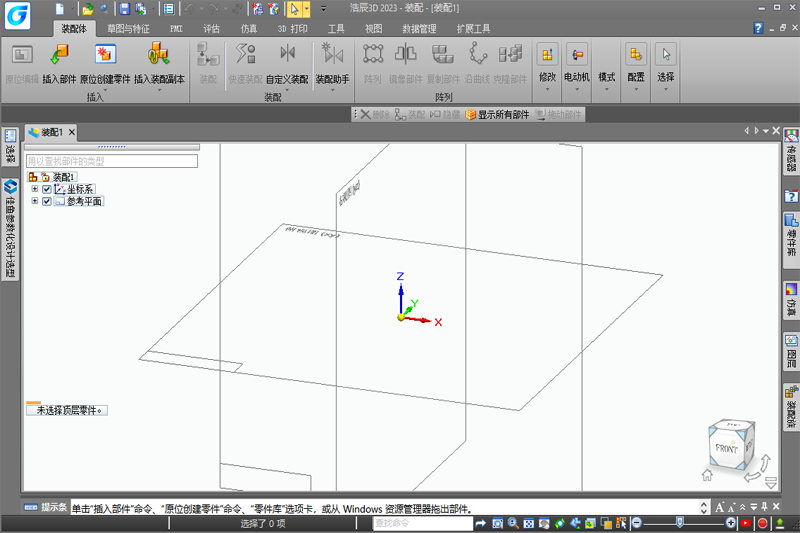Open the dropdown arrow under 模式
This screenshot has width=800, height=533.
point(607,89)
